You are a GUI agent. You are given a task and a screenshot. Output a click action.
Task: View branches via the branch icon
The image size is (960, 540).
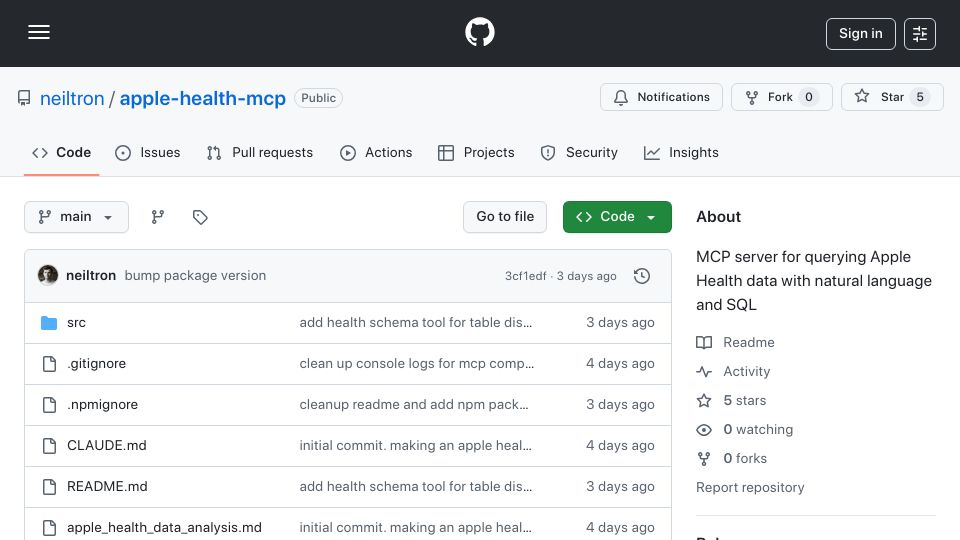click(x=158, y=217)
